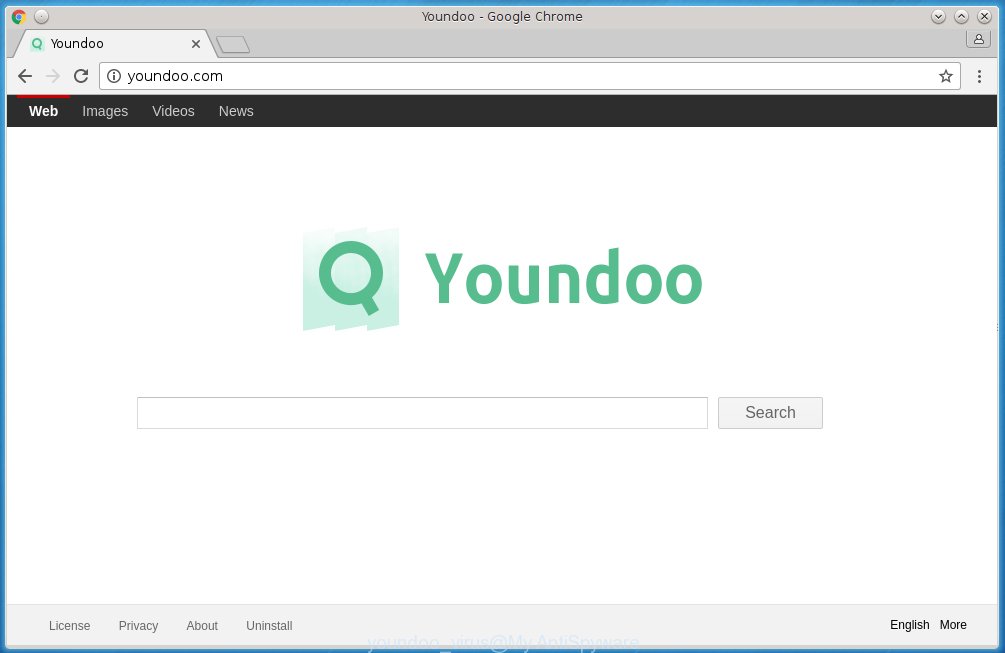This screenshot has width=1005, height=653.
Task: View site information icon in address bar
Action: [x=114, y=76]
